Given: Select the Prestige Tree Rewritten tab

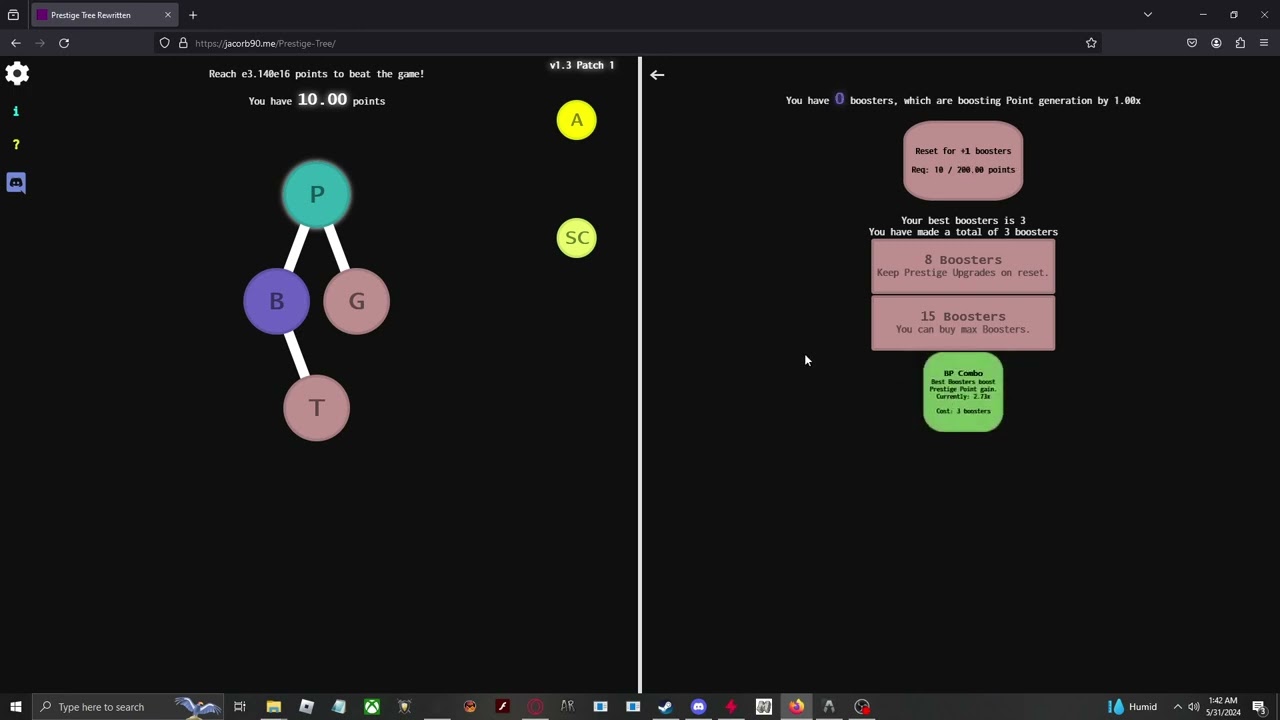Looking at the screenshot, I should pos(104,15).
